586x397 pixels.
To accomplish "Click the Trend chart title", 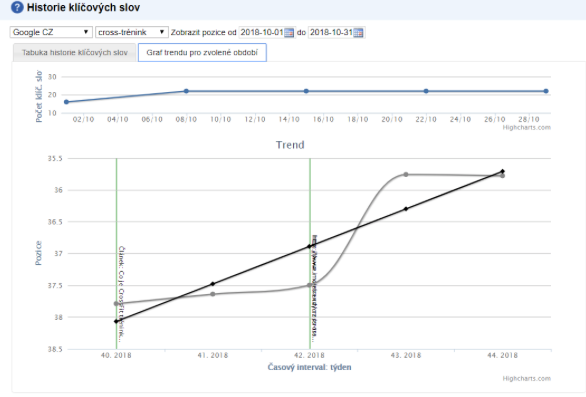I will pos(290,145).
